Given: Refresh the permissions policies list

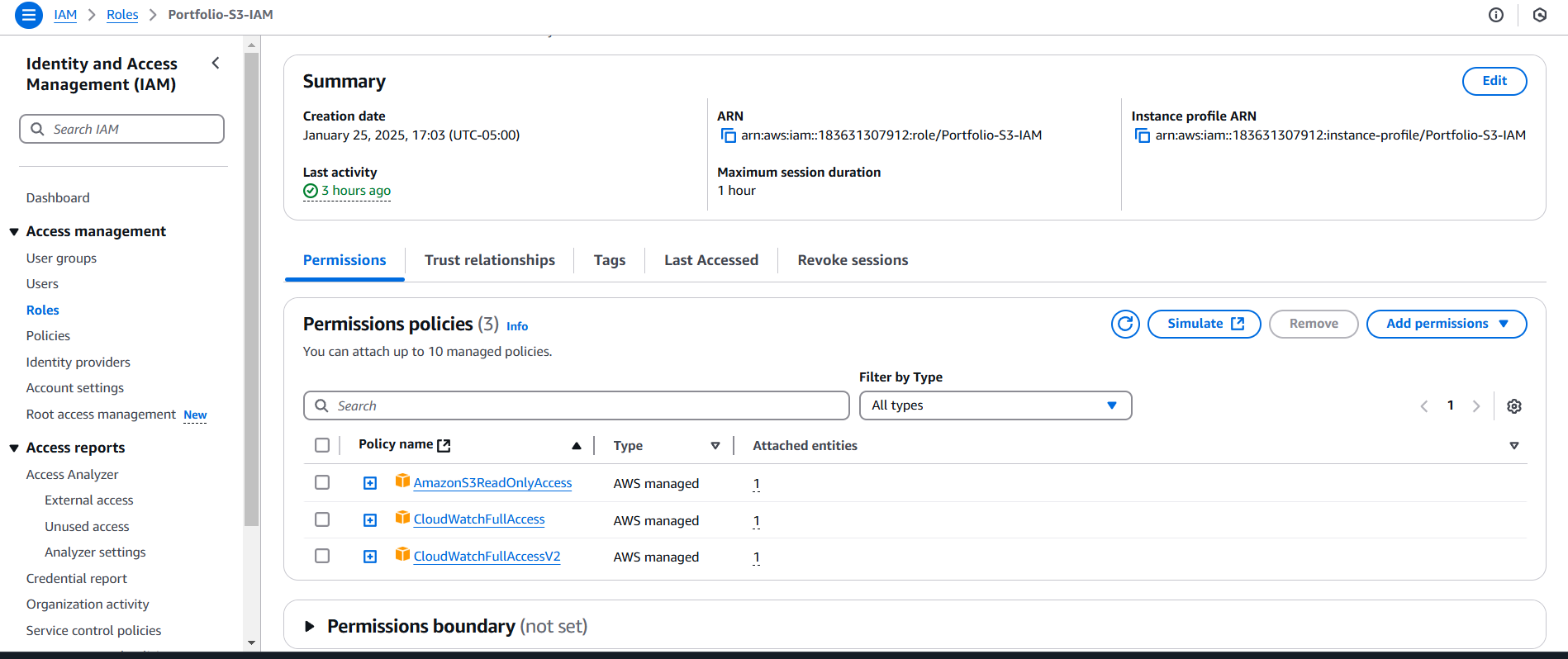Looking at the screenshot, I should point(1125,324).
